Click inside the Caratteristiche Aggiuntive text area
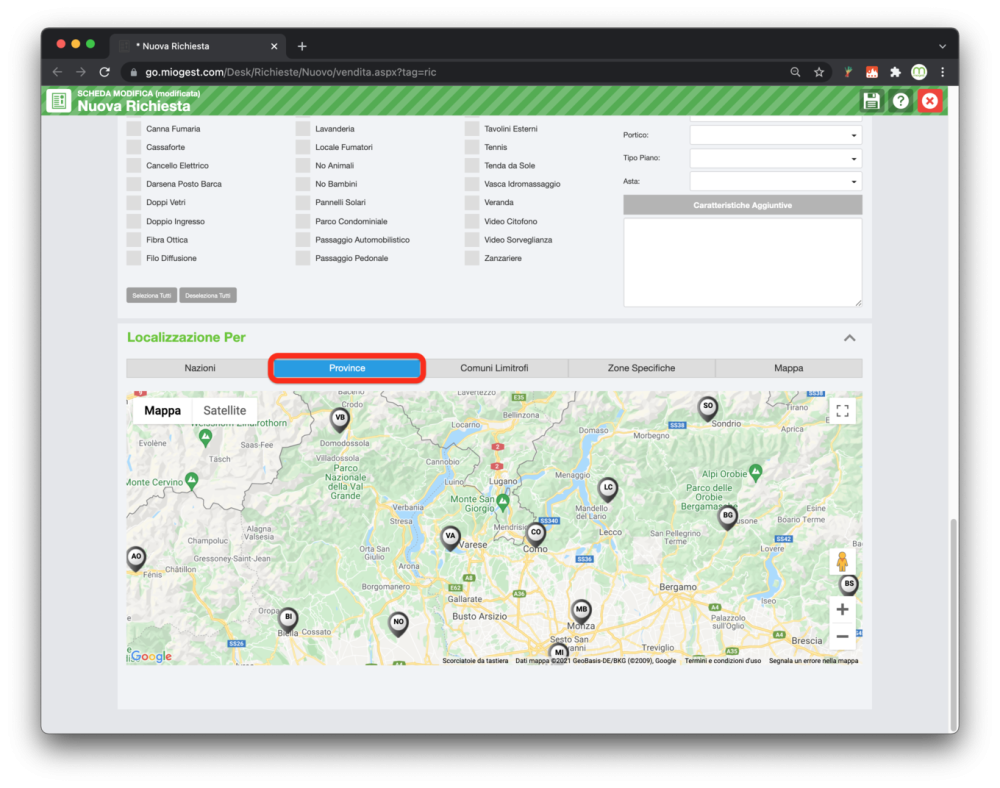Screen dimensions: 1000x788 point(742,263)
